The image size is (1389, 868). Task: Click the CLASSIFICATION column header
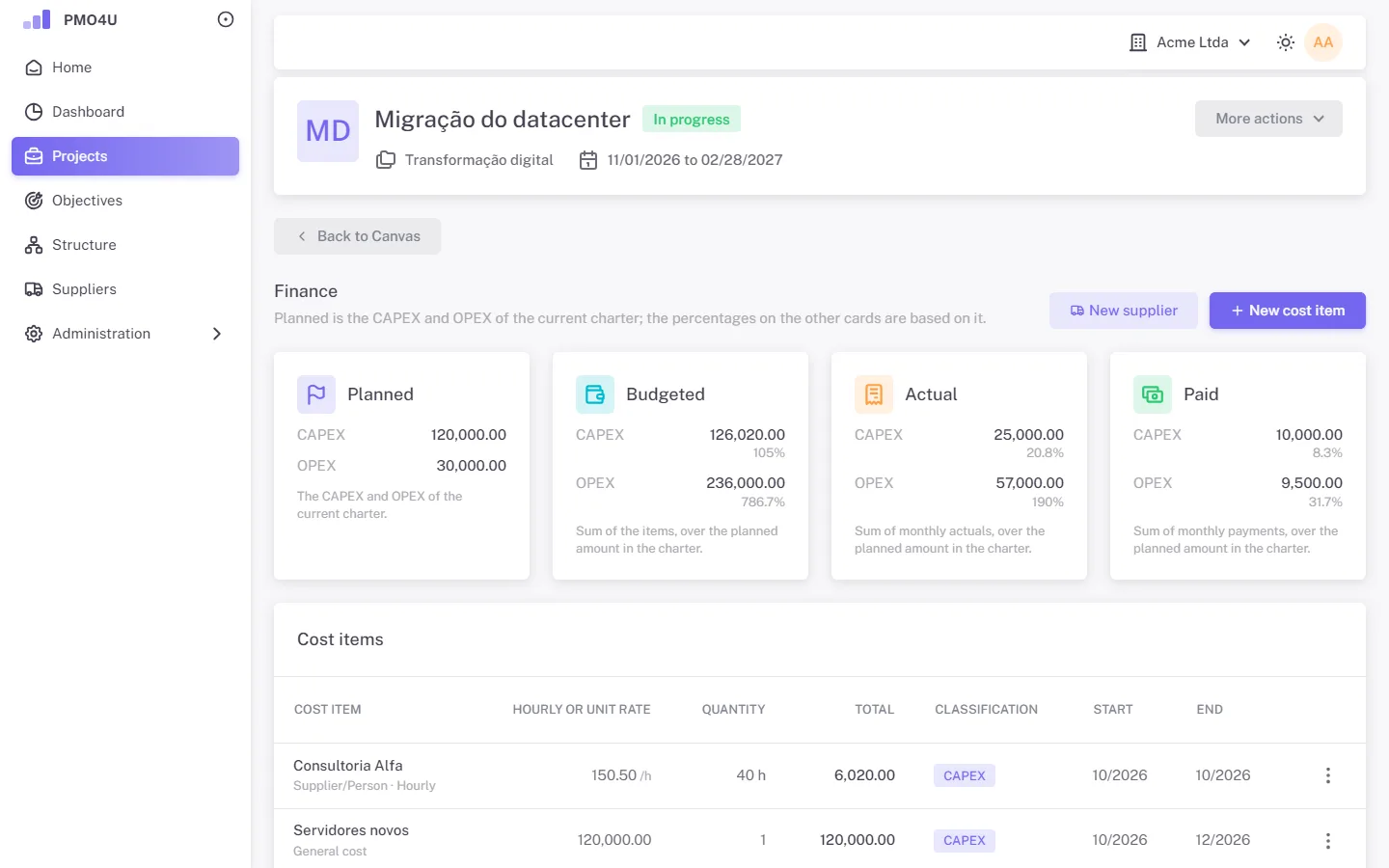[x=986, y=710]
